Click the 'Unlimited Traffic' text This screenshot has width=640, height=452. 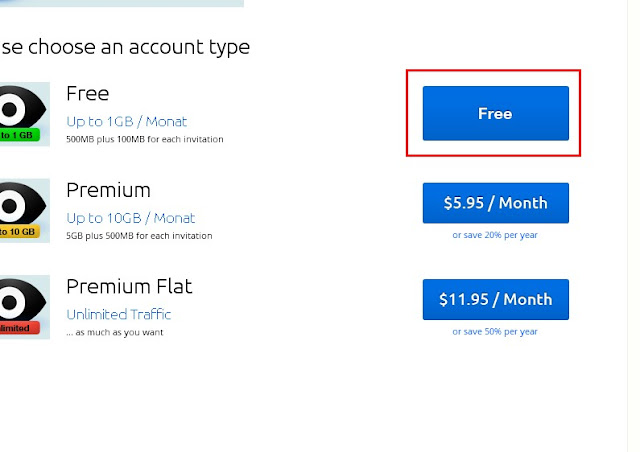118,314
